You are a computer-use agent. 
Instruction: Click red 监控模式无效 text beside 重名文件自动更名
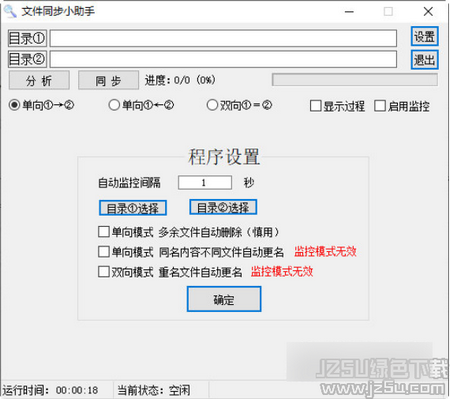click(x=282, y=272)
